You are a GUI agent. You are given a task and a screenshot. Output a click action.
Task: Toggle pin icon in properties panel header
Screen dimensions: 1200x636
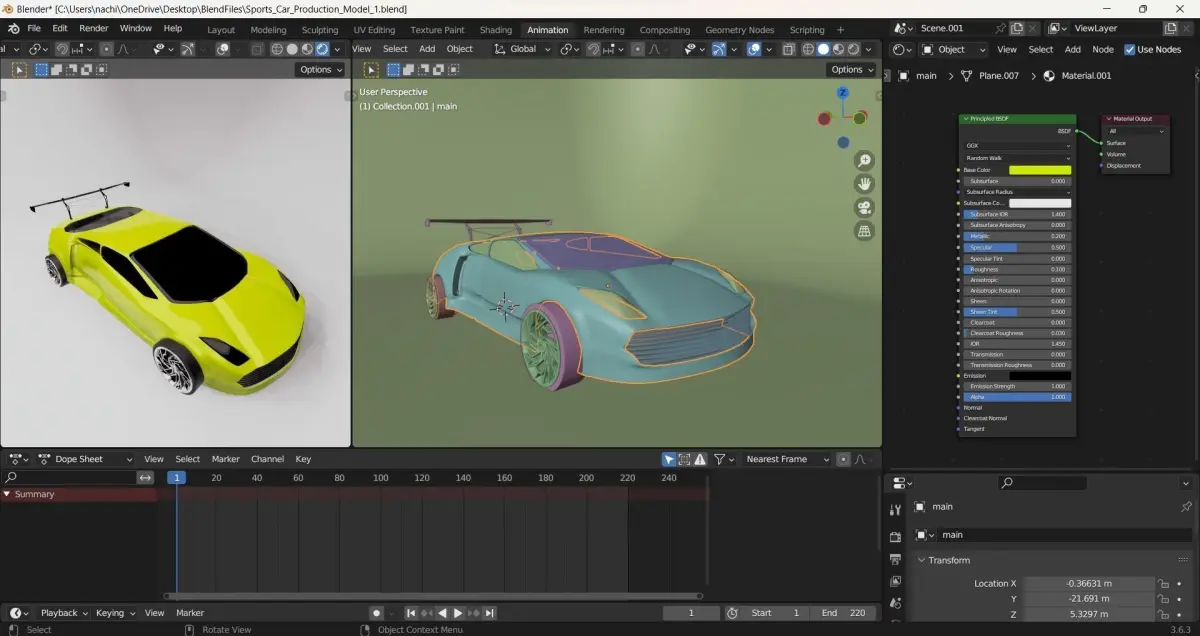click(x=1186, y=507)
